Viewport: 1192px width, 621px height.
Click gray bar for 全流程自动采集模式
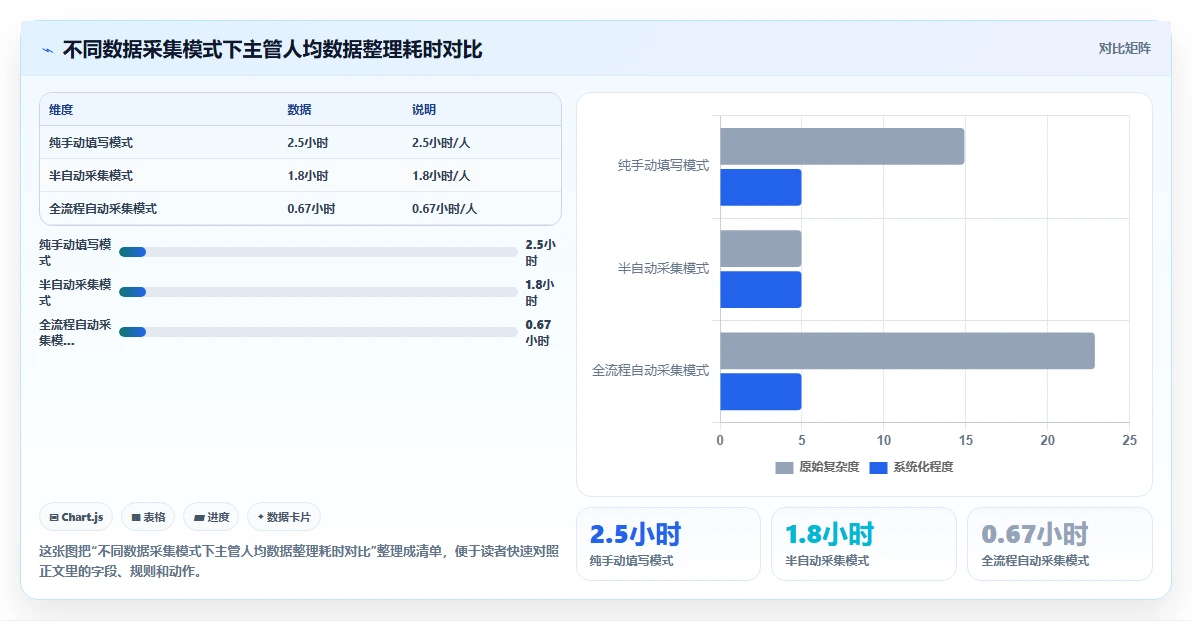coord(908,351)
